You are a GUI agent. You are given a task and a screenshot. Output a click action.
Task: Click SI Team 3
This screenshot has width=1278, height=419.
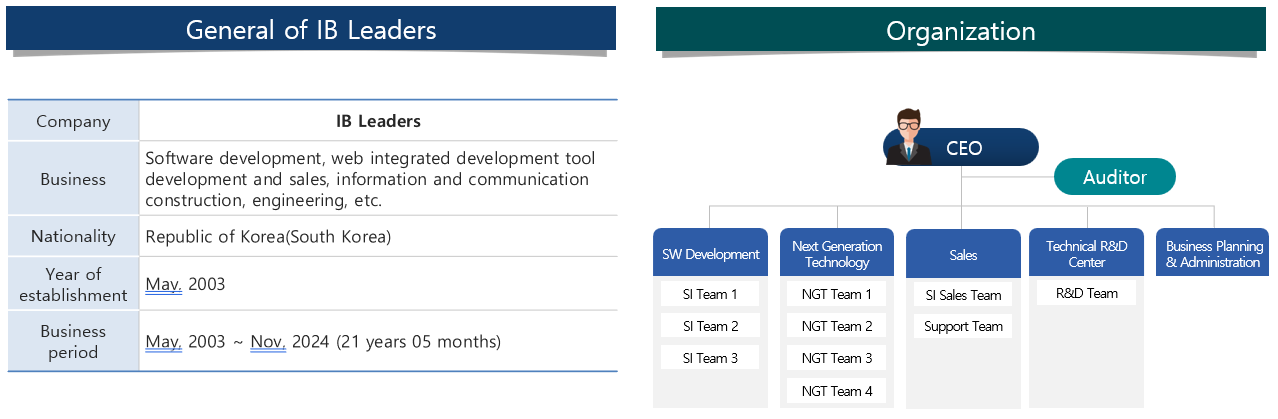pyautogui.click(x=710, y=358)
